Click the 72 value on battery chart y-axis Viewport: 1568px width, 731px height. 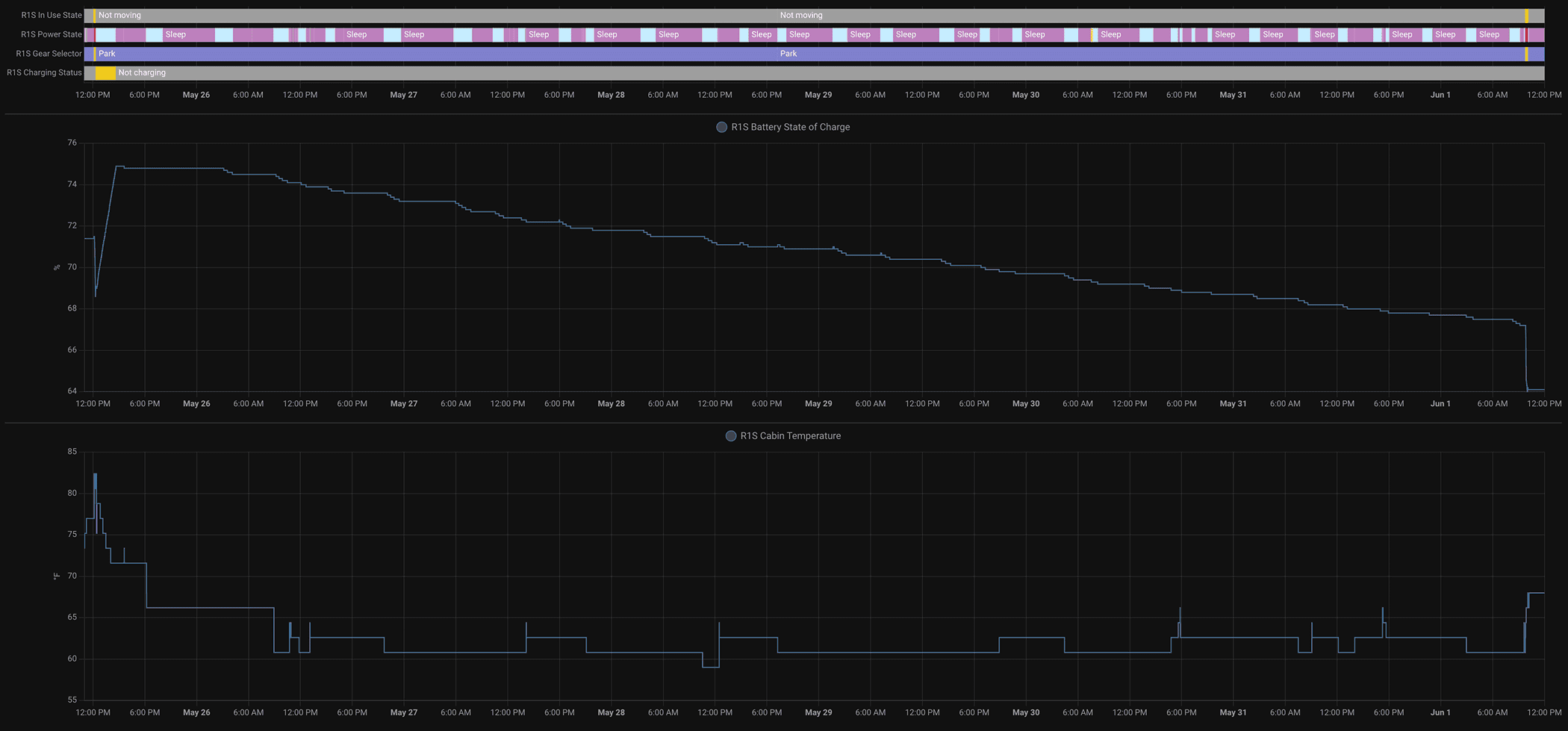click(72, 225)
